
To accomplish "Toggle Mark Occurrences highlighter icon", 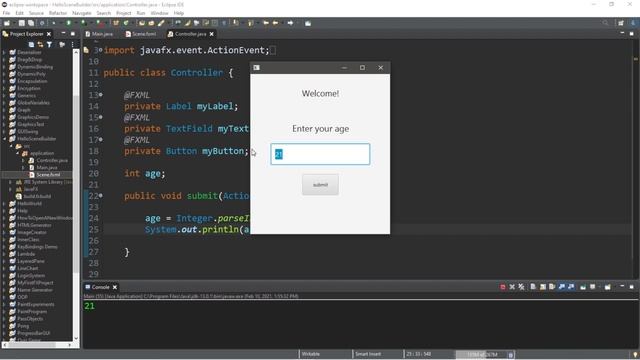I will point(187,23).
